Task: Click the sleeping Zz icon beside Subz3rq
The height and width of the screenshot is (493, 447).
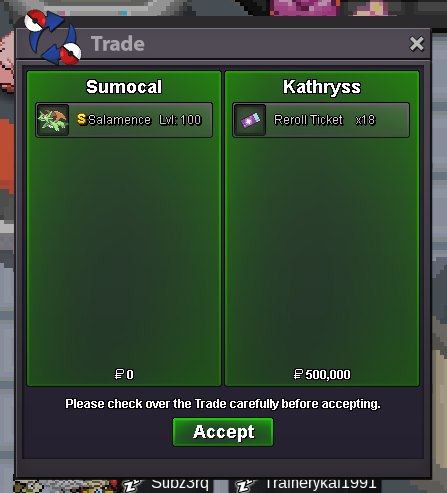Action: coord(132,486)
